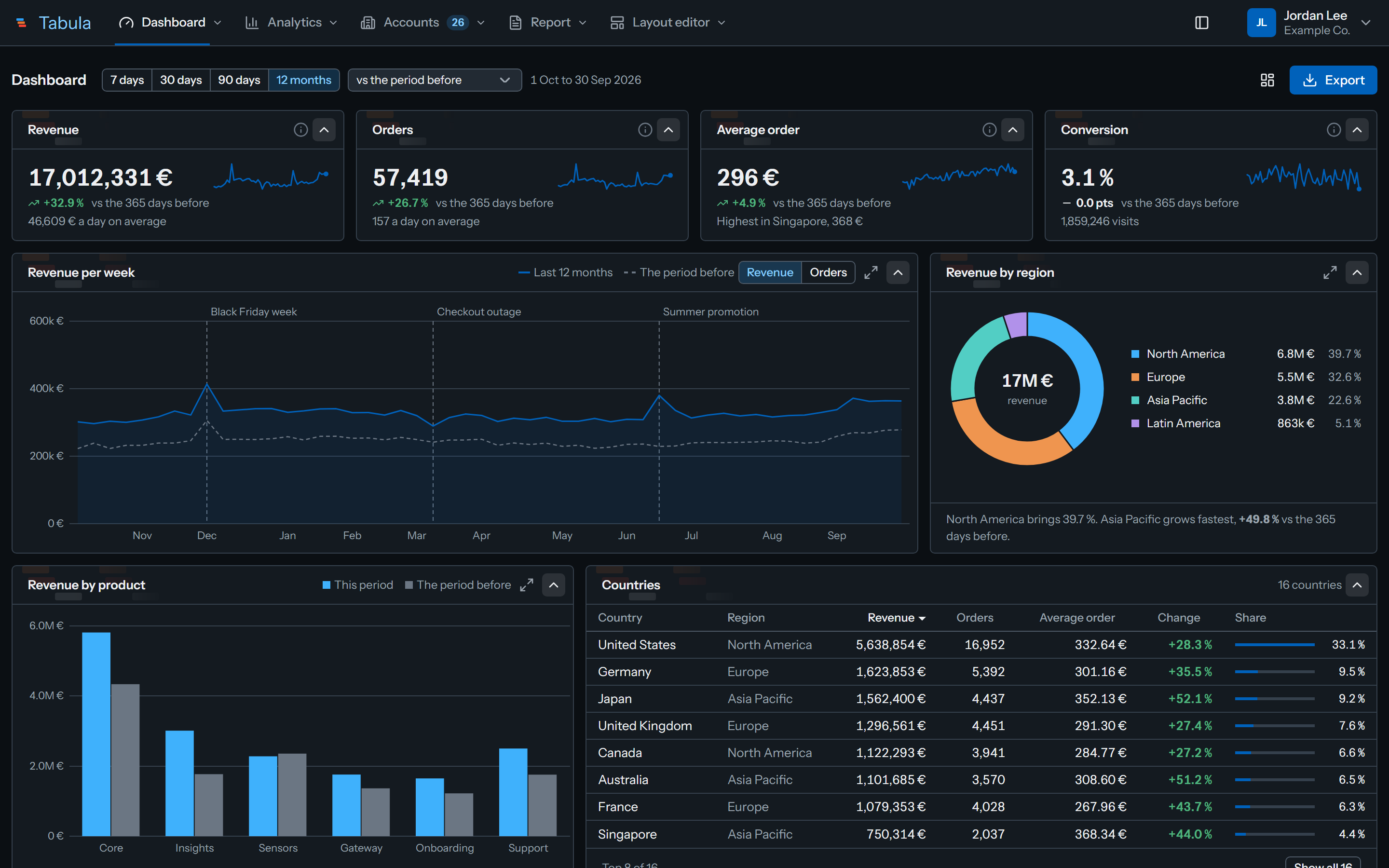The height and width of the screenshot is (868, 1389).
Task: Select the 7 days range
Action: click(x=127, y=80)
